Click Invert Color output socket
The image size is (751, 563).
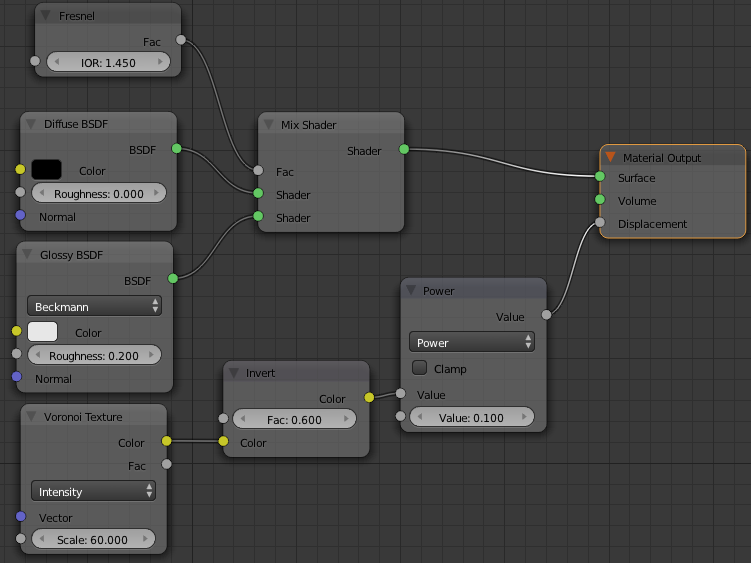tap(369, 397)
